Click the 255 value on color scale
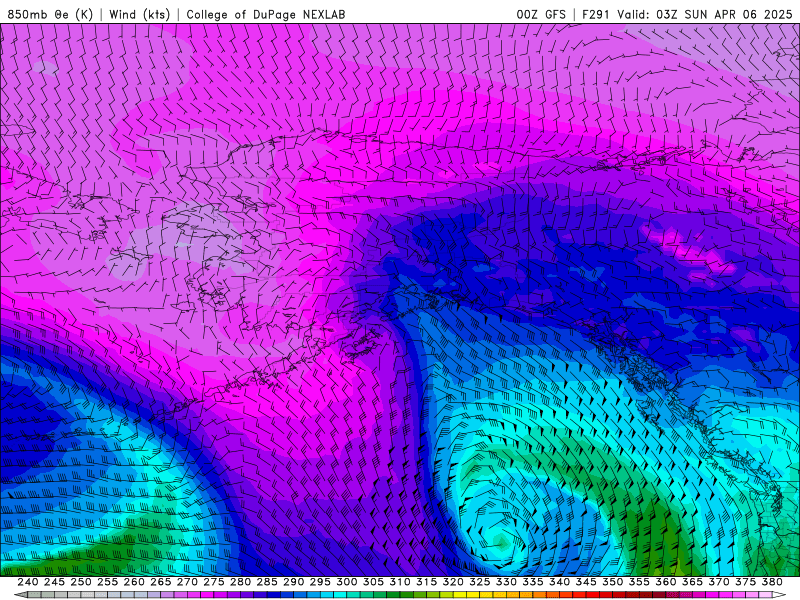The image size is (800, 600). click(107, 582)
